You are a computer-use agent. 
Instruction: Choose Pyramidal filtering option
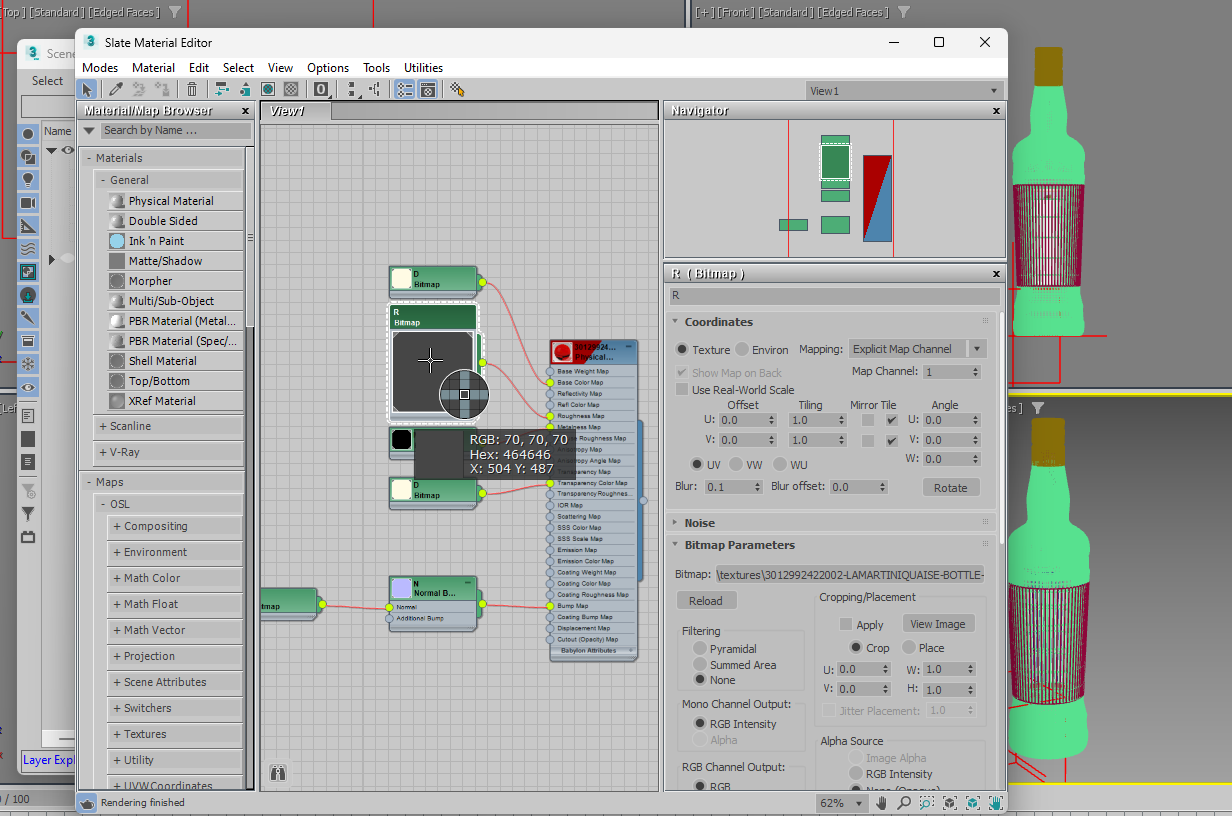click(x=700, y=649)
